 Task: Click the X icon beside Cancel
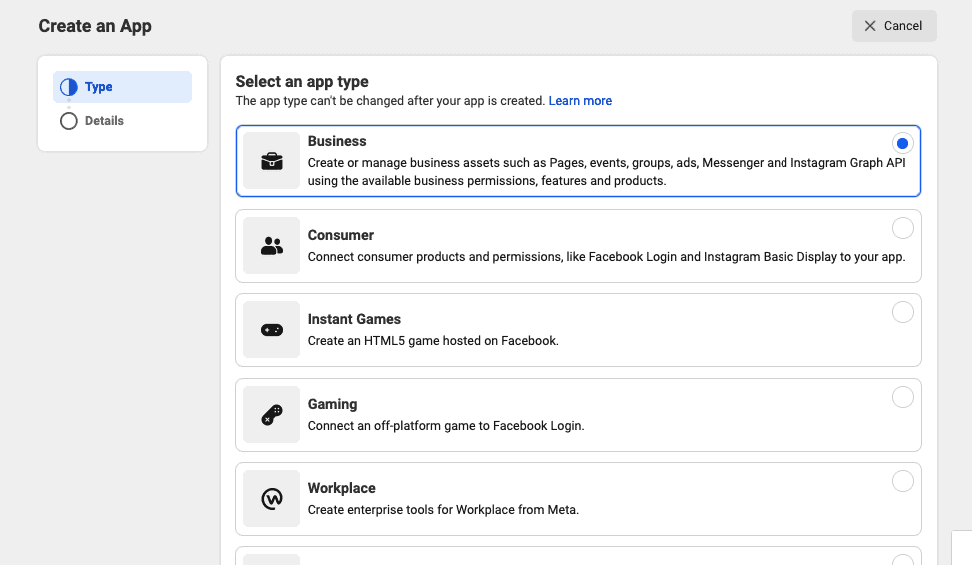coord(870,26)
